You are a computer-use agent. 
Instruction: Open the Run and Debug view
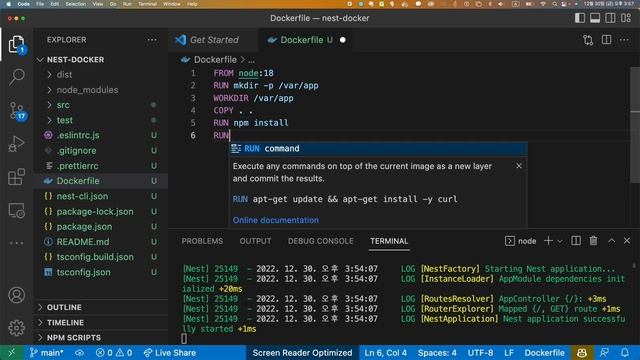(16, 144)
